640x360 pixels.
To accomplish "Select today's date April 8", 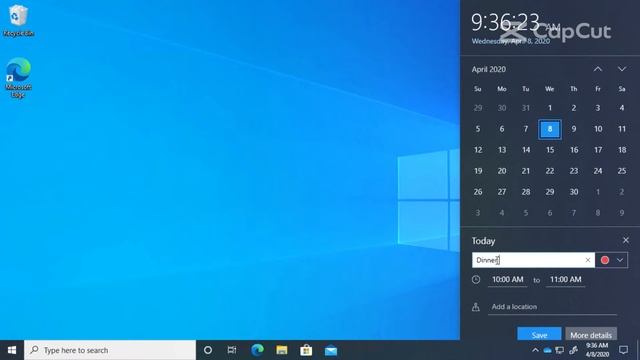I will click(550, 129).
